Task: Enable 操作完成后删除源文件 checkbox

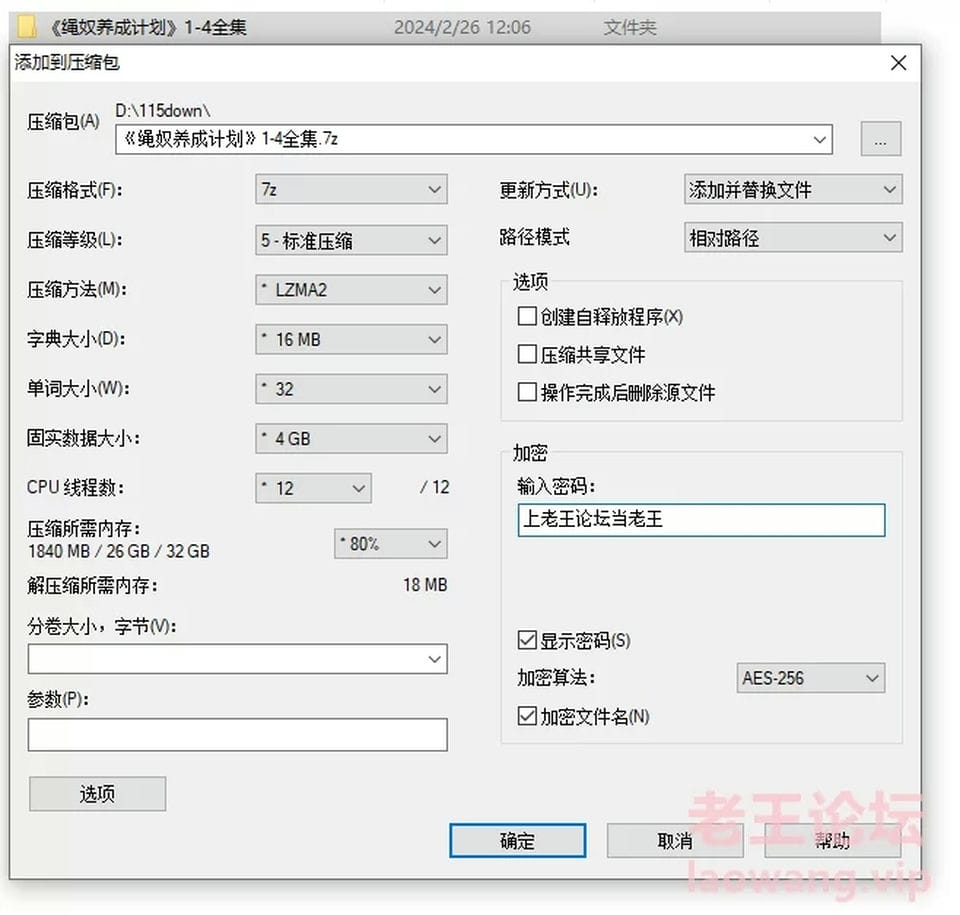Action: coord(527,392)
